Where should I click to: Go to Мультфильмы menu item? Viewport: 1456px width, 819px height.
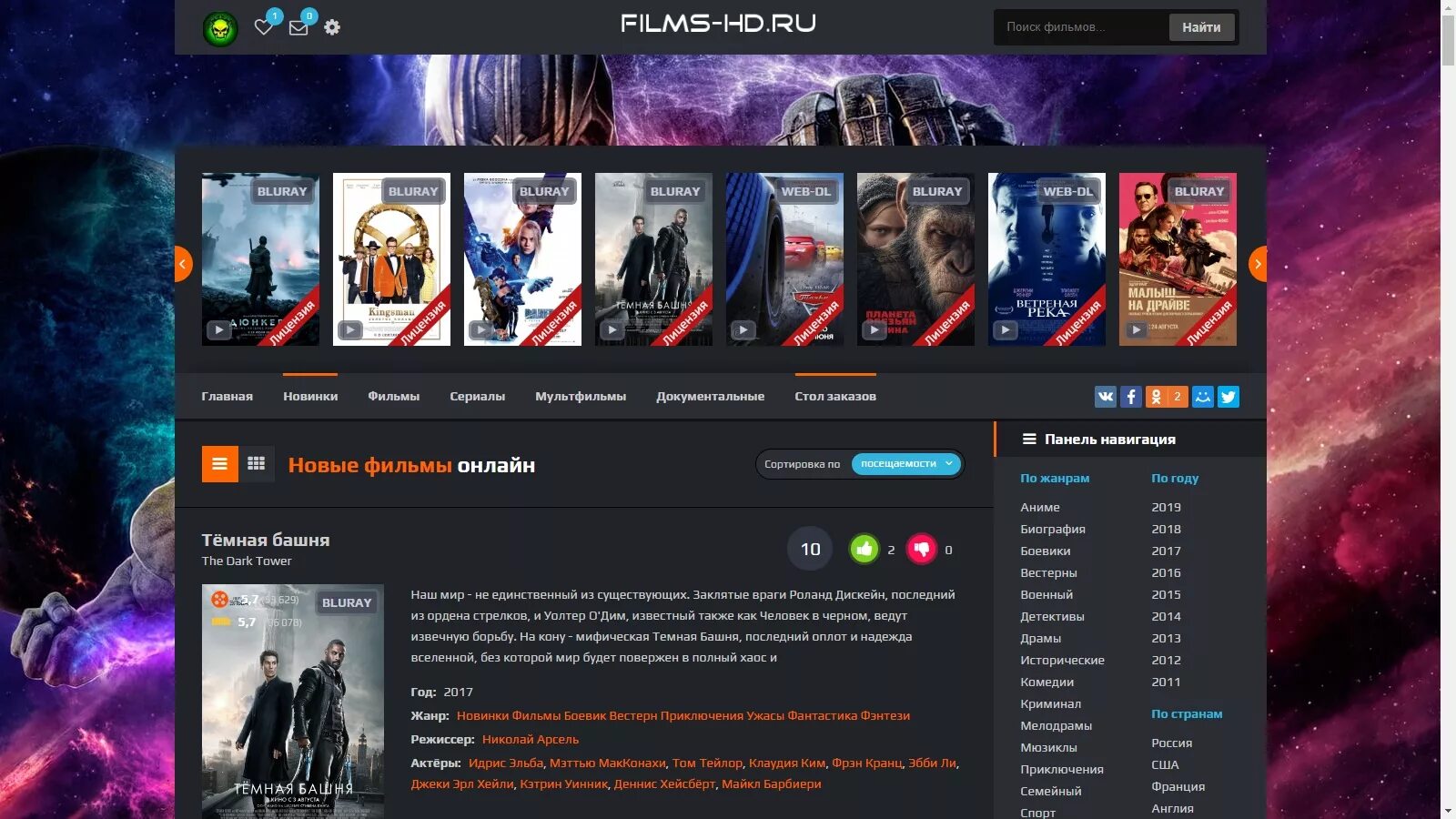[x=581, y=397]
